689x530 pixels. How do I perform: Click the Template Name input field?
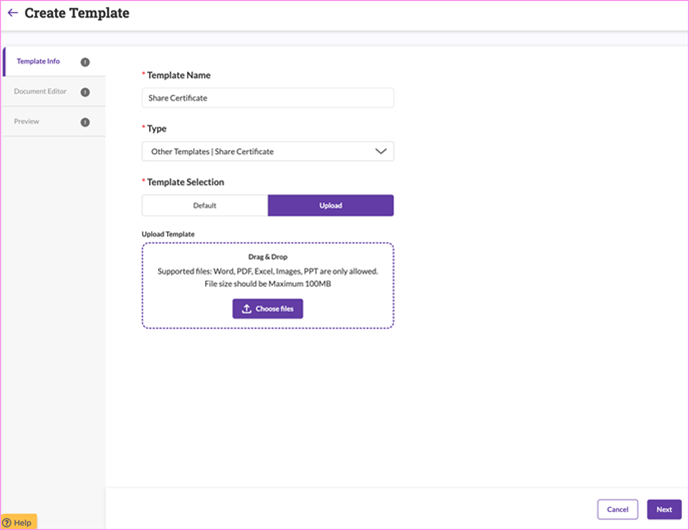point(268,98)
